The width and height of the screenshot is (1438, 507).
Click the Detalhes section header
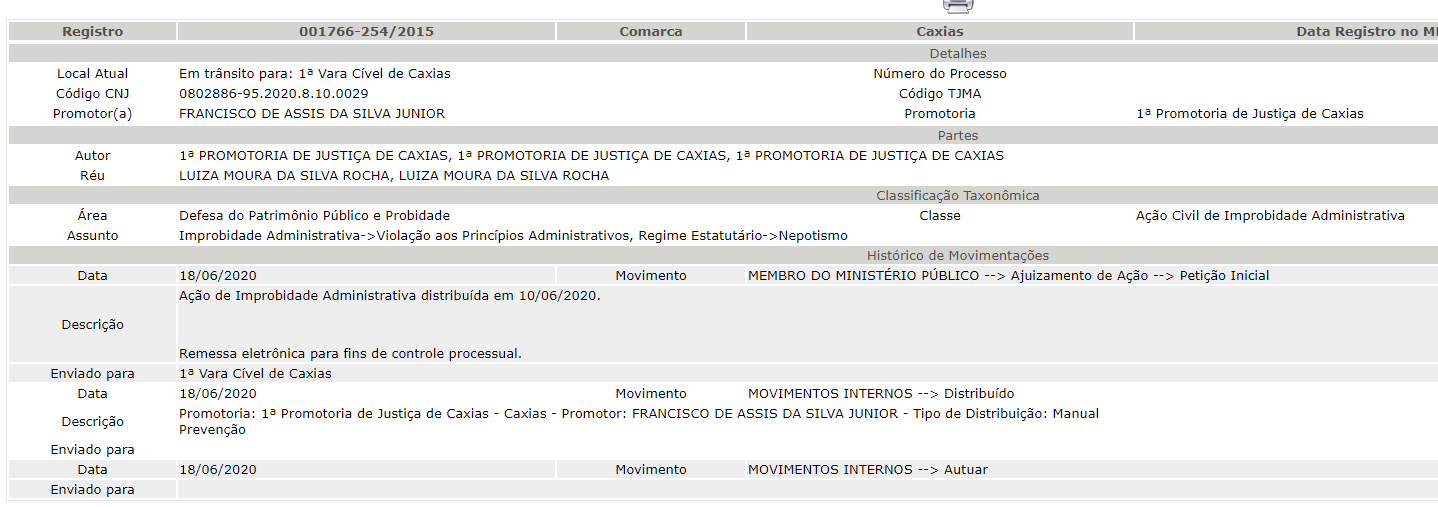(x=957, y=54)
